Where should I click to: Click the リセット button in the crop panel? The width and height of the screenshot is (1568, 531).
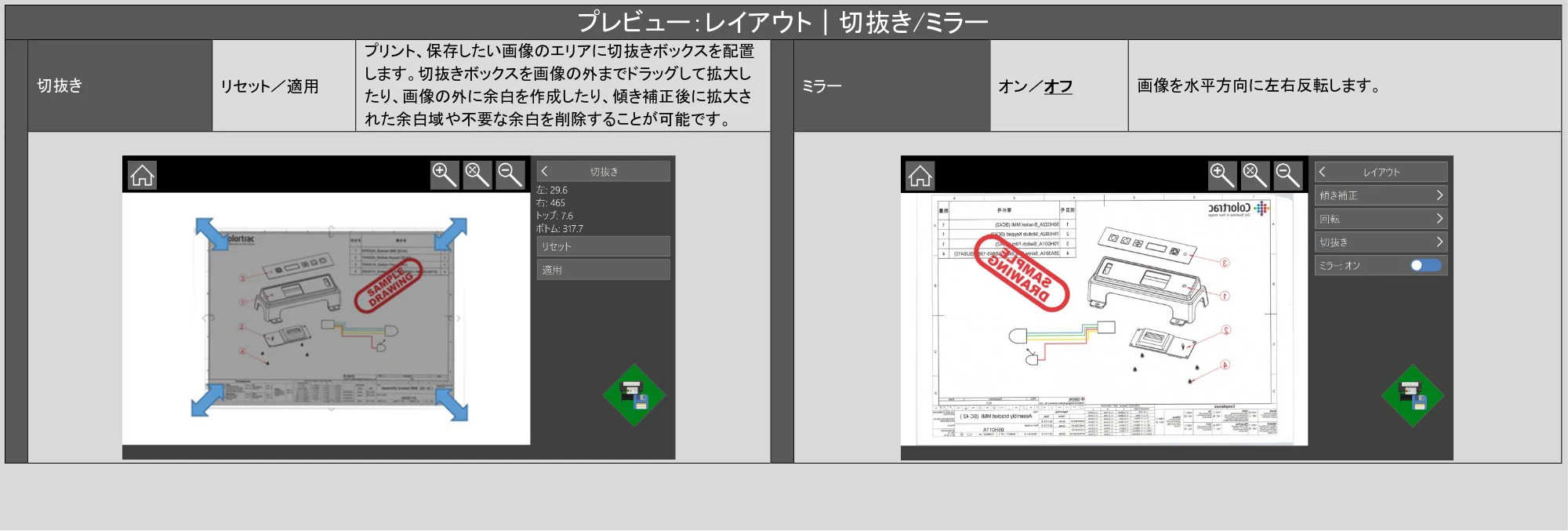[604, 246]
